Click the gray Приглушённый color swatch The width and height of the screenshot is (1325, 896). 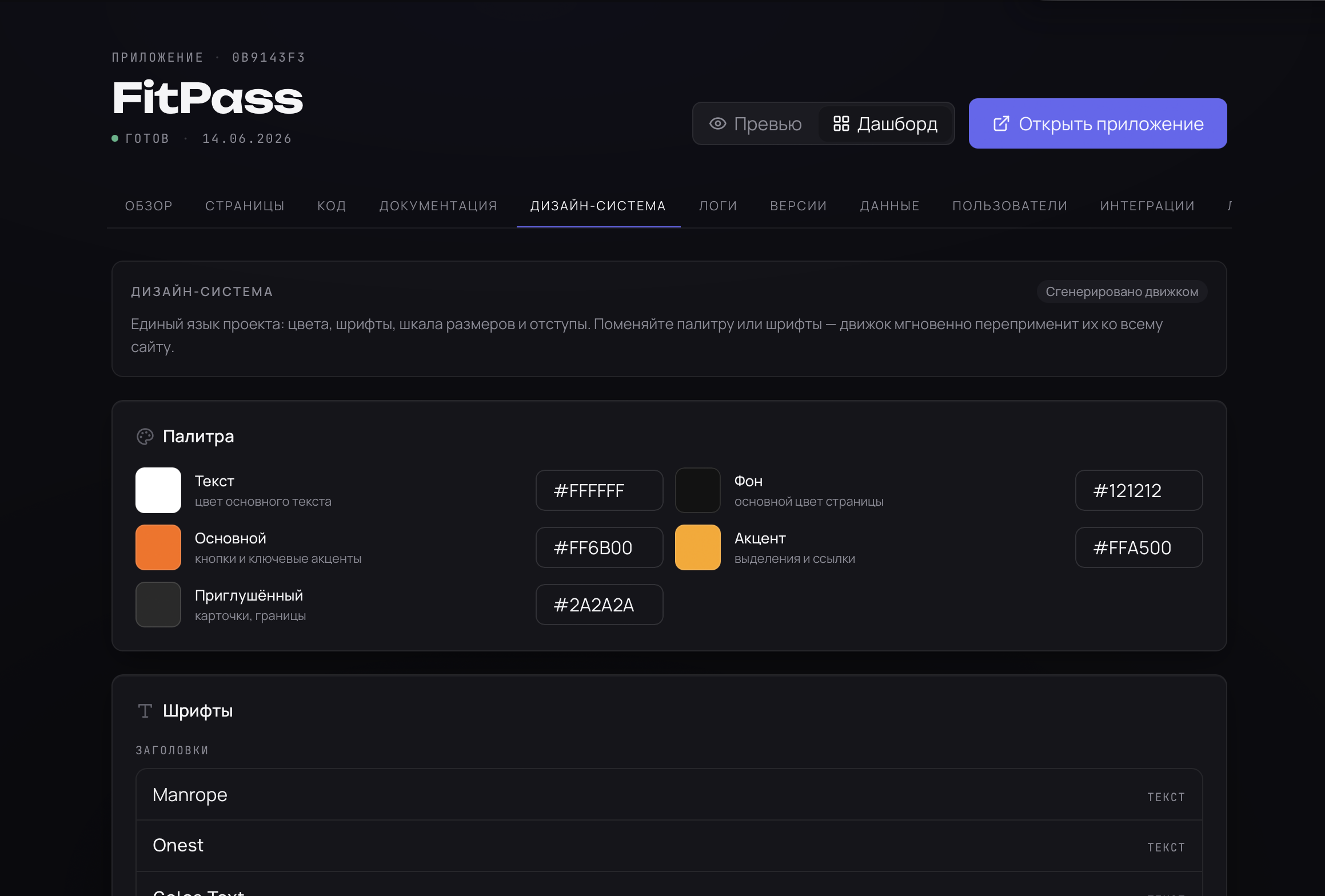(158, 605)
